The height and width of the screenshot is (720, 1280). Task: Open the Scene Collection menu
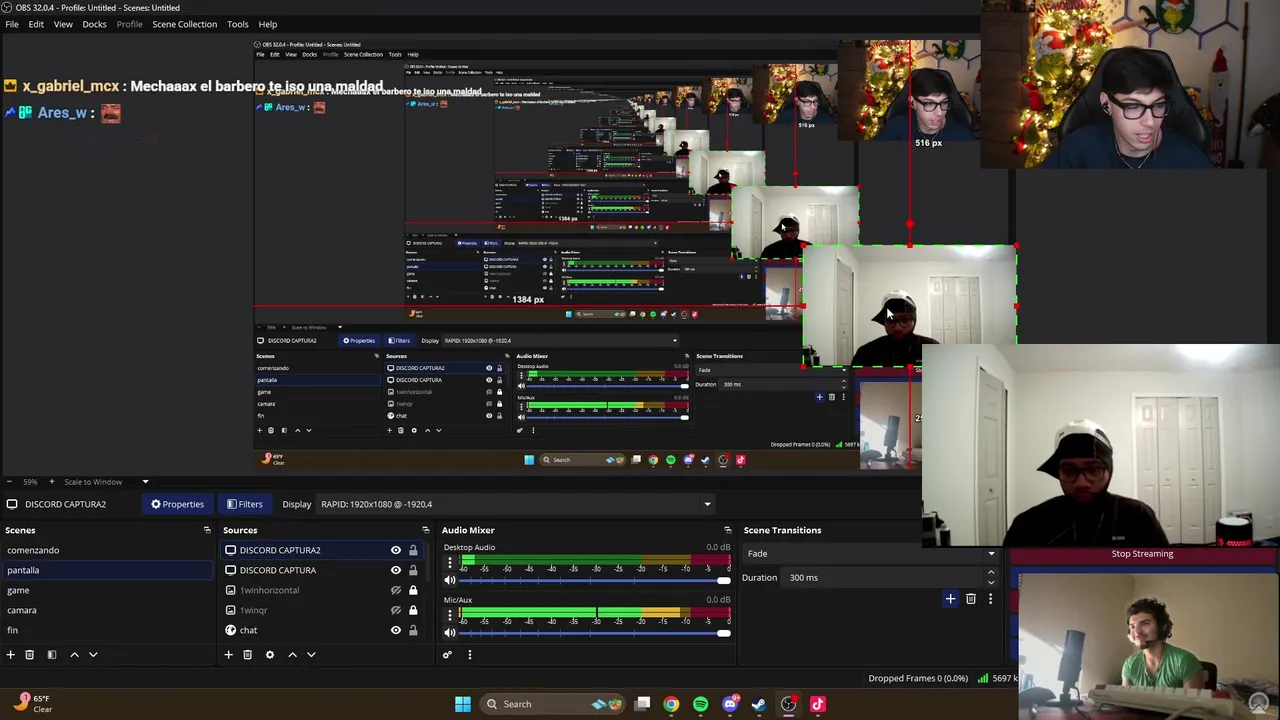[184, 24]
